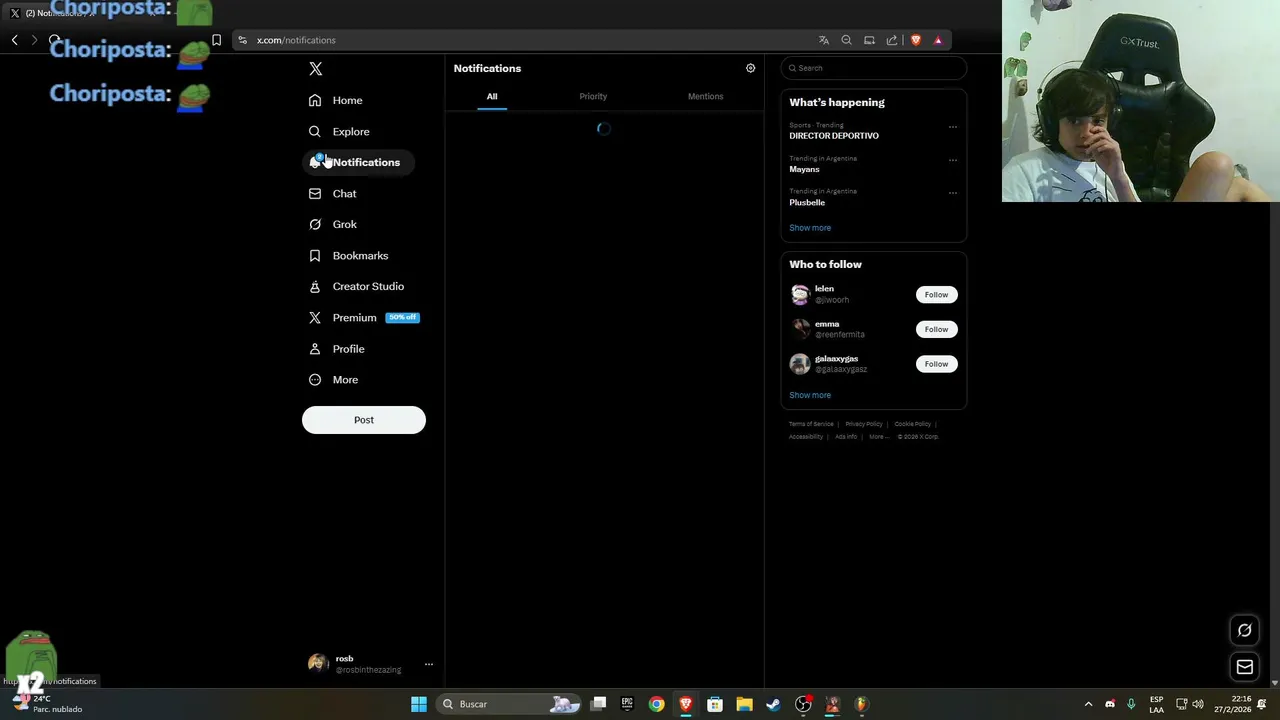Open Google Chrome from the taskbar

coord(656,704)
